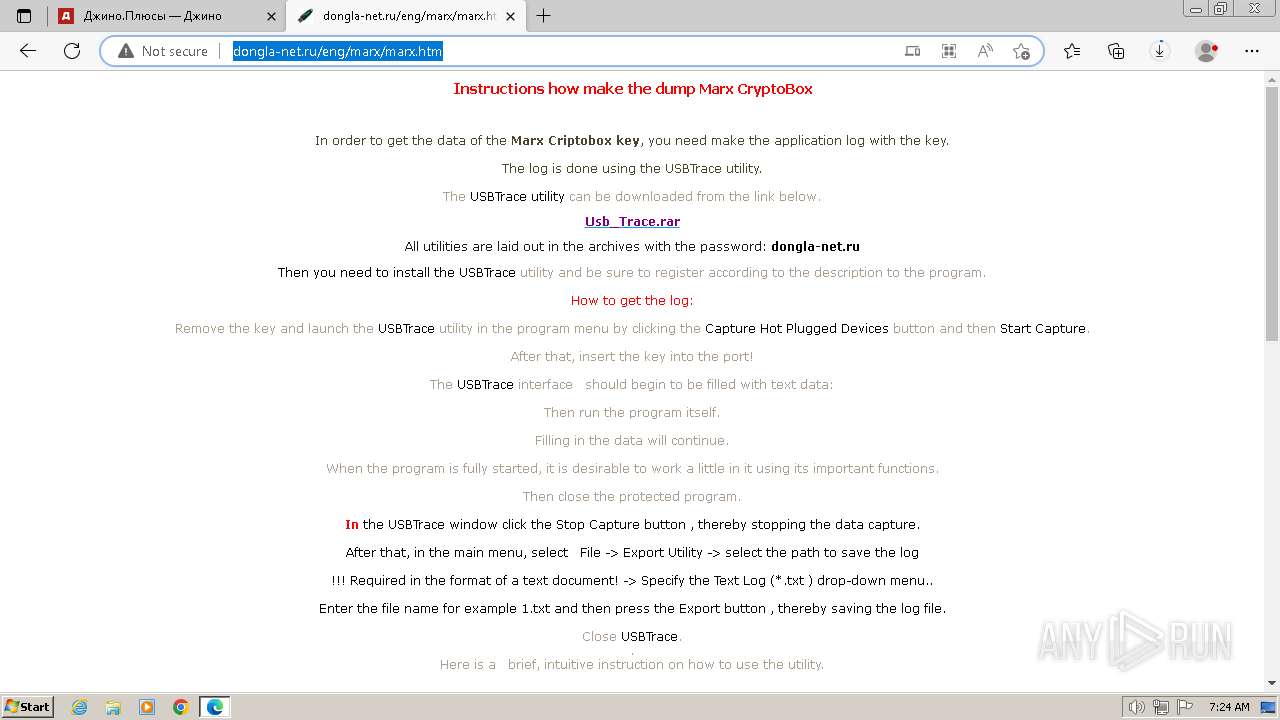This screenshot has height=720, width=1280.
Task: Click the 'How to get the log:' heading
Action: (632, 300)
